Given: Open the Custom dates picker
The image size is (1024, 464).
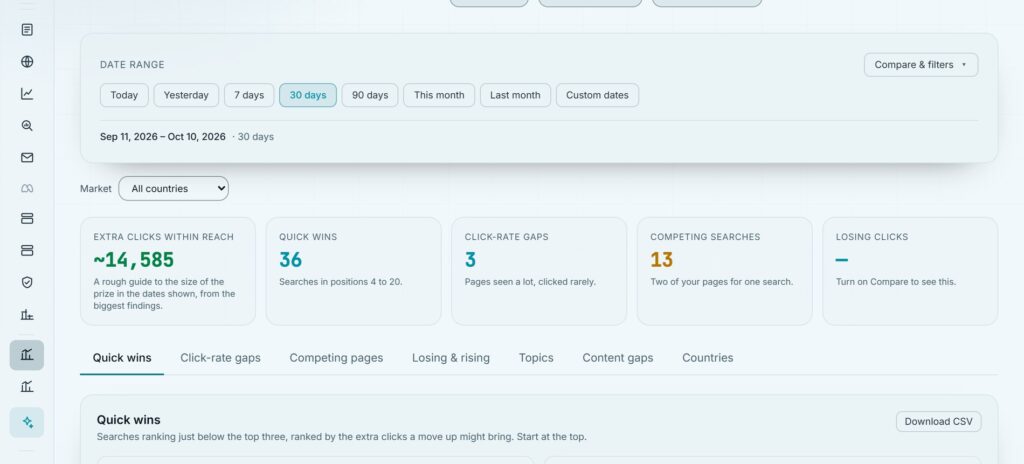Looking at the screenshot, I should coord(597,95).
